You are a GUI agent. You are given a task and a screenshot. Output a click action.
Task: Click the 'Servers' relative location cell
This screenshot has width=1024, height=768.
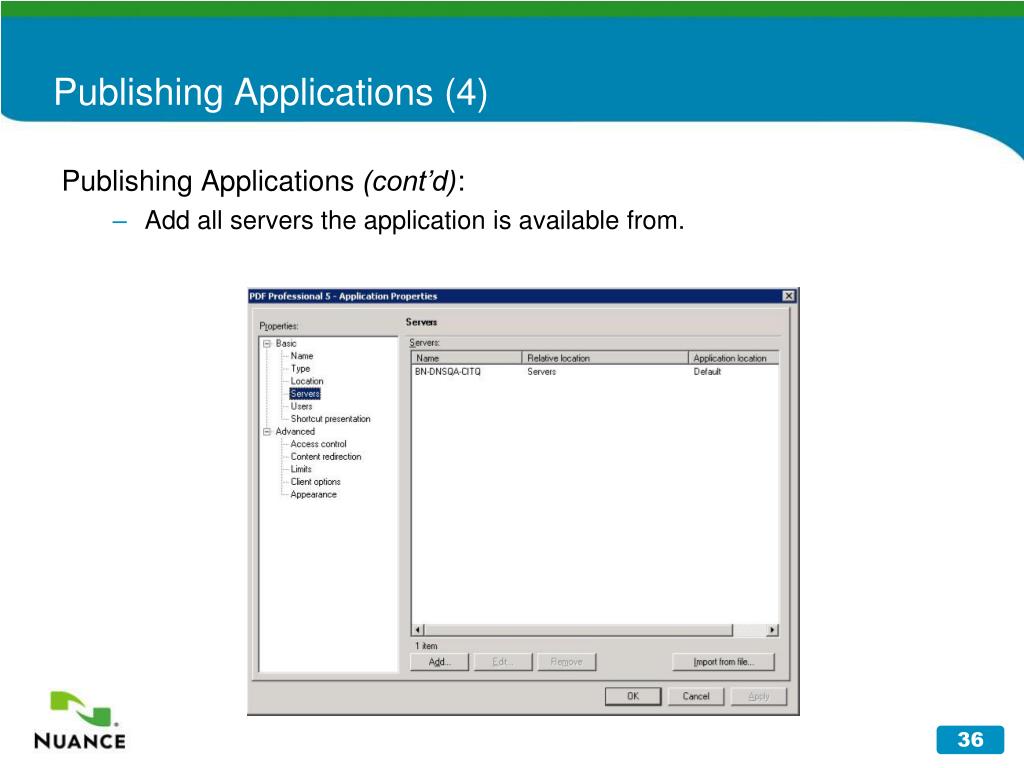point(541,372)
